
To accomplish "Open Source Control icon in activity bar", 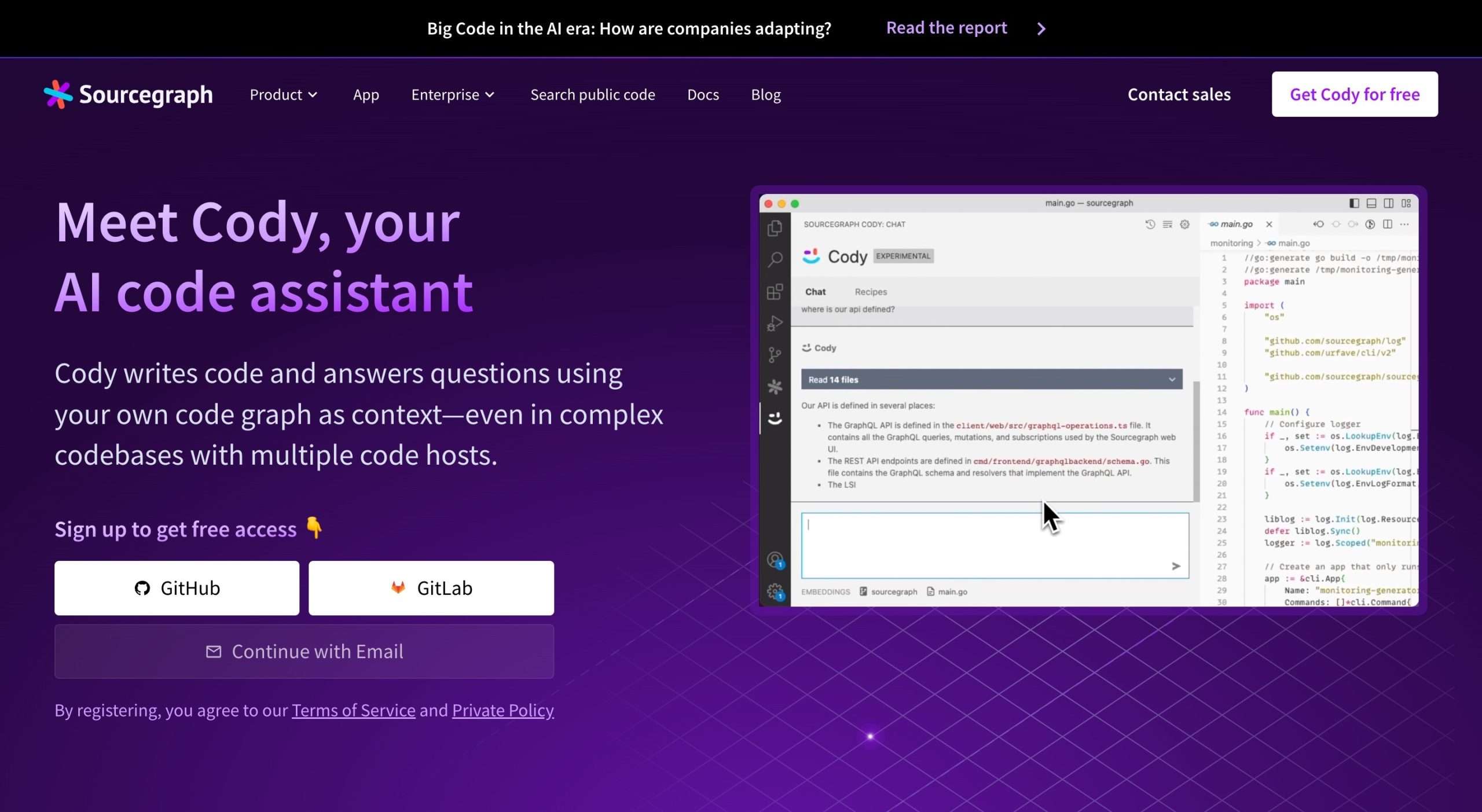I will (775, 355).
